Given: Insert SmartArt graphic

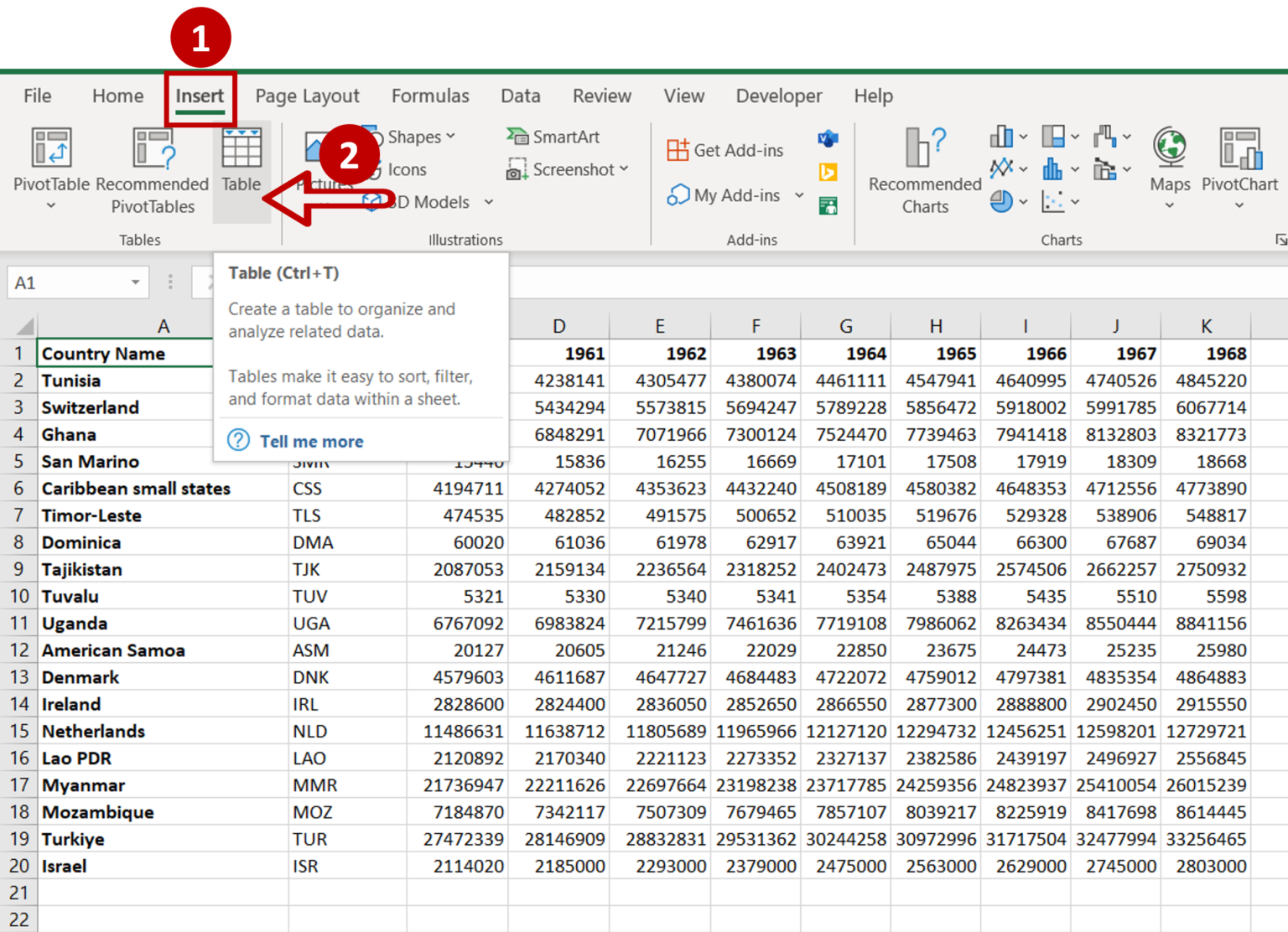Looking at the screenshot, I should (x=553, y=137).
